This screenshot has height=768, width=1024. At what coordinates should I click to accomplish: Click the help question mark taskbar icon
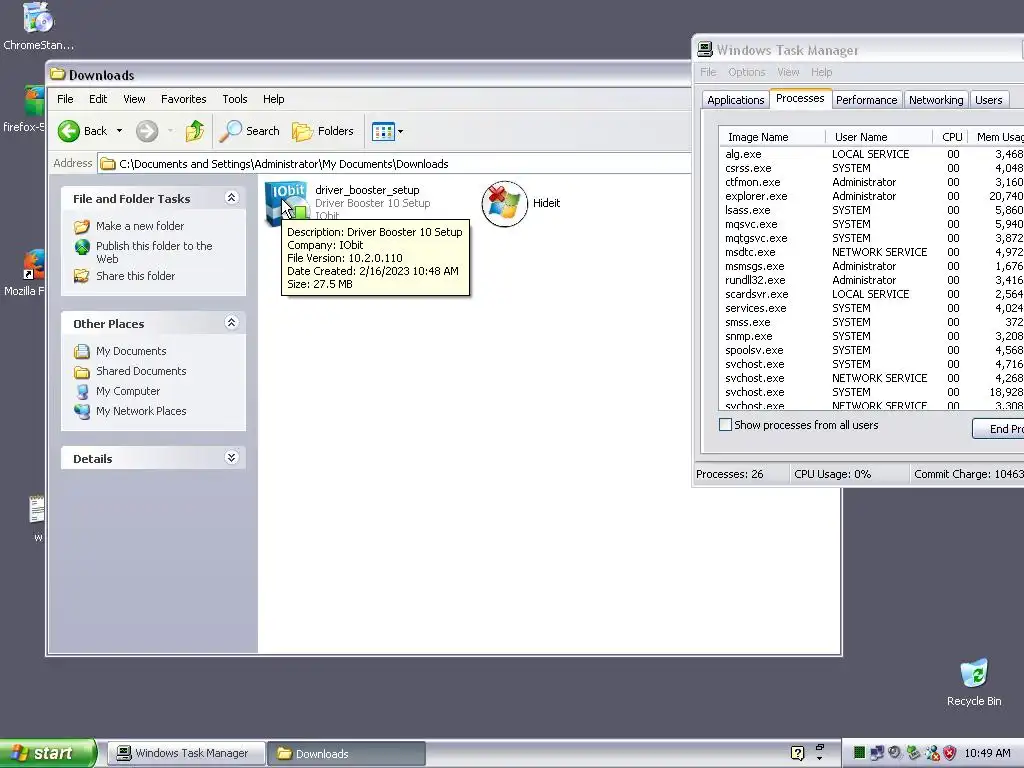797,753
